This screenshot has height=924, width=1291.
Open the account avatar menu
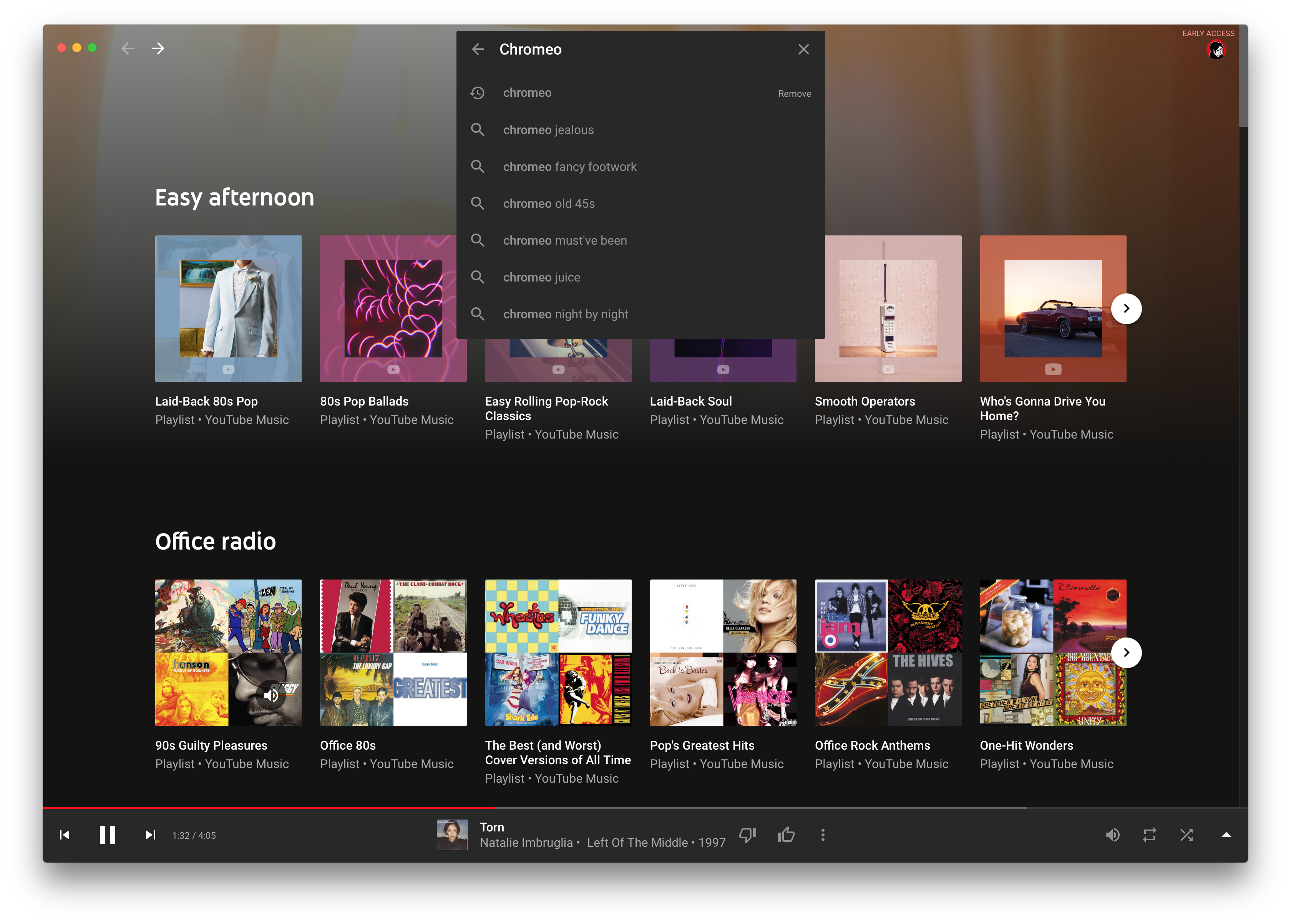[1216, 50]
